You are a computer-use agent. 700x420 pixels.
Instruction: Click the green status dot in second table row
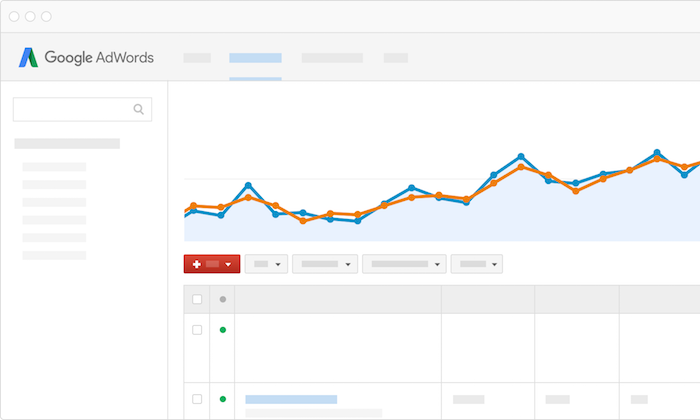(222, 399)
